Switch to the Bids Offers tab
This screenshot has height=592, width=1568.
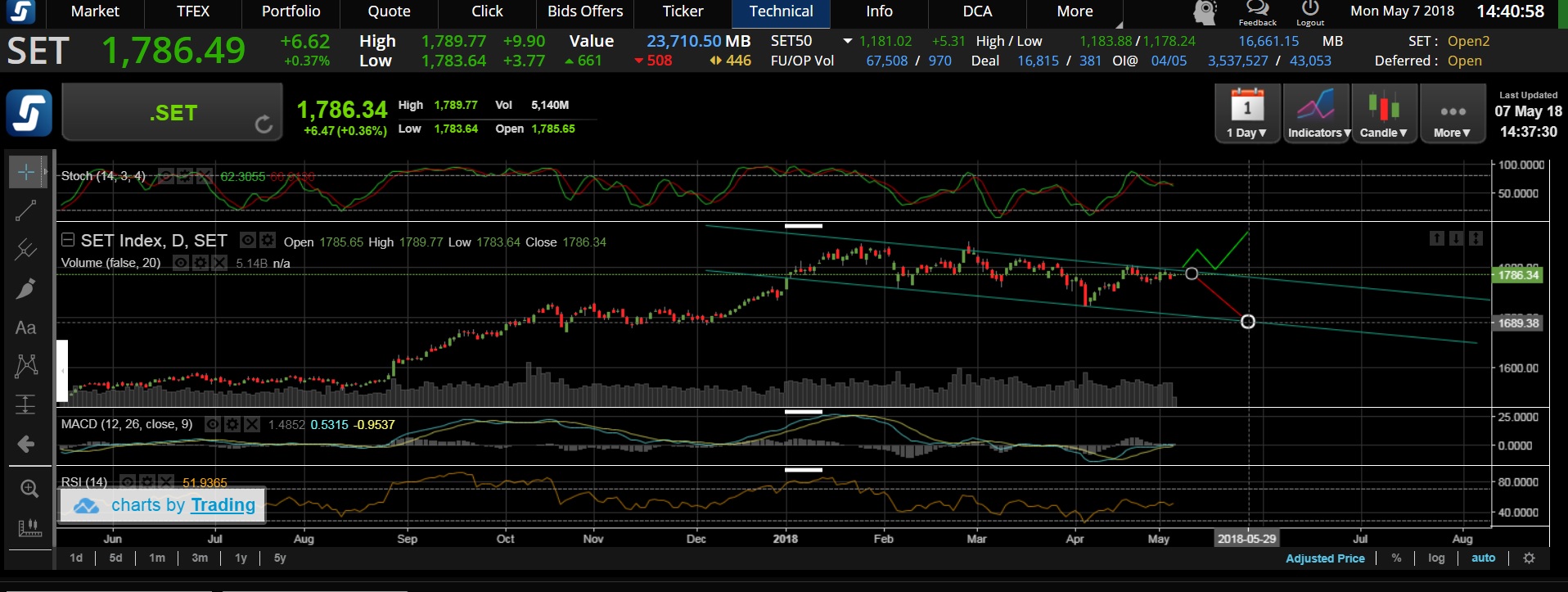tap(584, 11)
